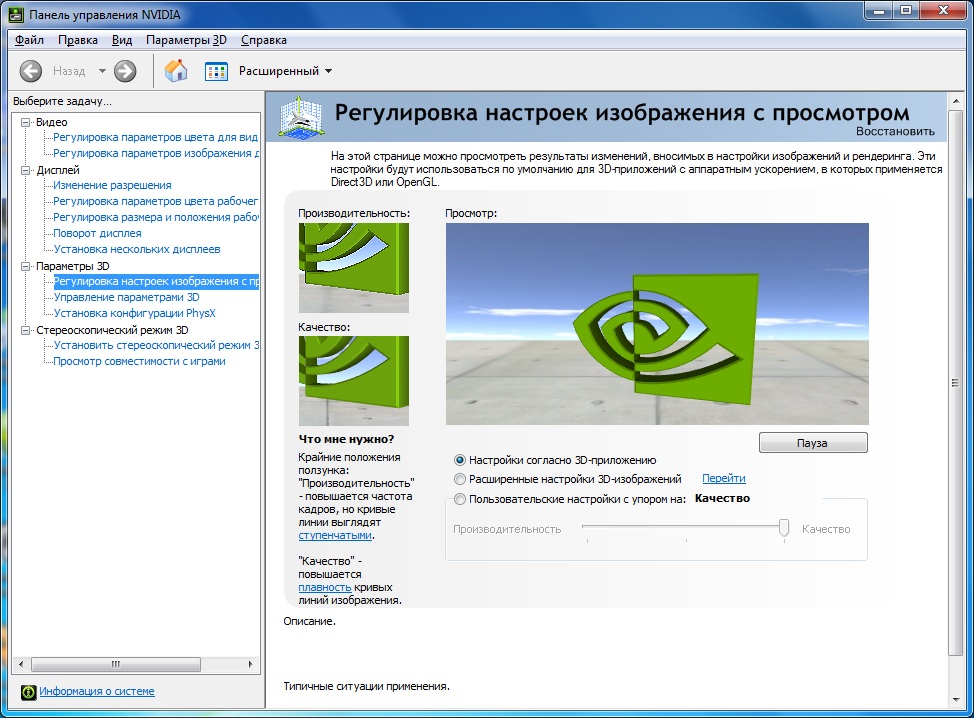Image resolution: width=974 pixels, height=718 pixels.
Task: Click the Пауза button
Action: [813, 443]
